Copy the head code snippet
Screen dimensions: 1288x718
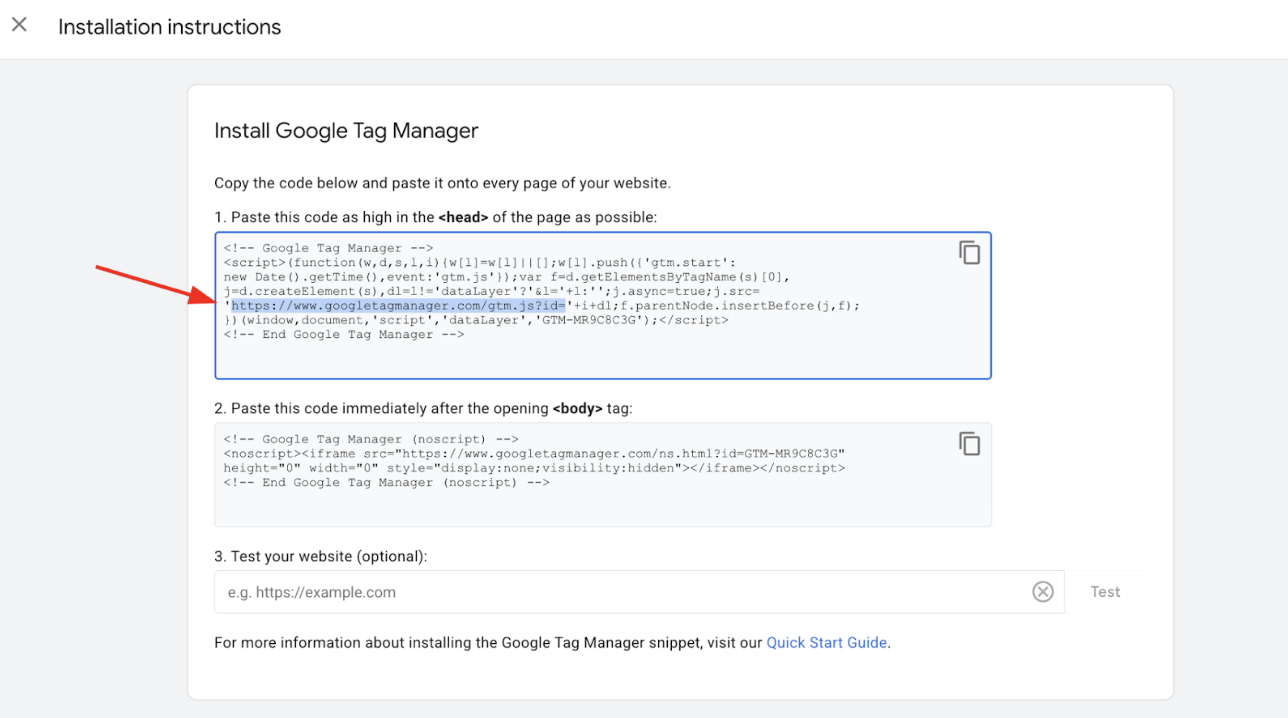coord(969,253)
